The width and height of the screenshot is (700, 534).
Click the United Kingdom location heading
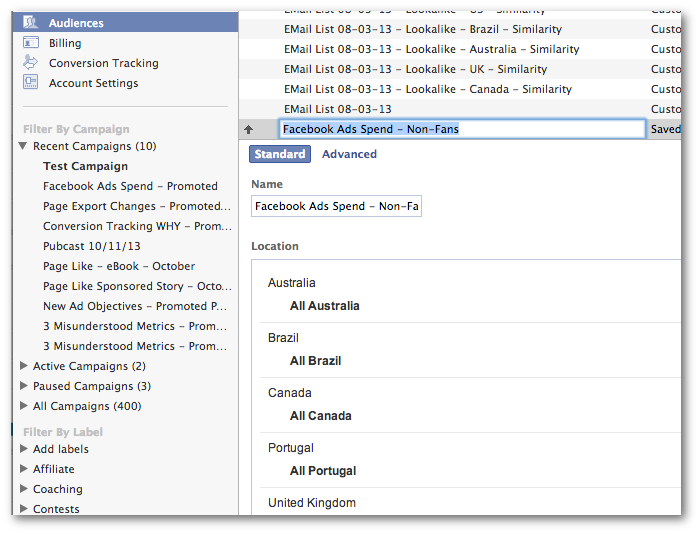point(312,503)
